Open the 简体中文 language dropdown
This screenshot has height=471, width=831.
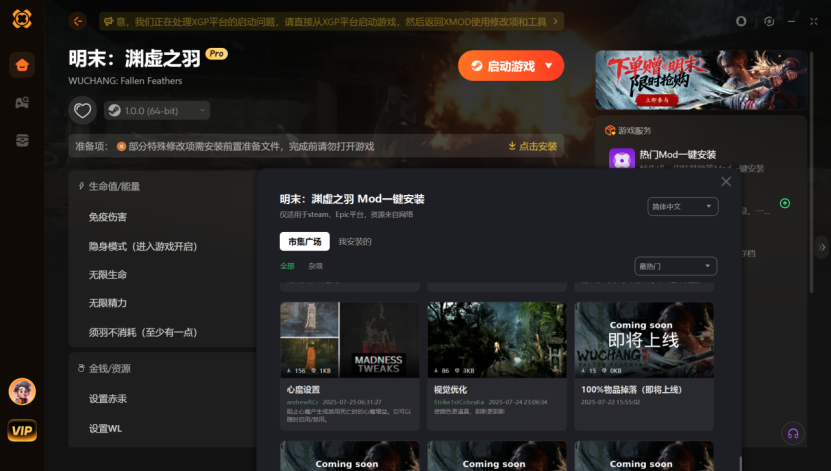tap(682, 206)
